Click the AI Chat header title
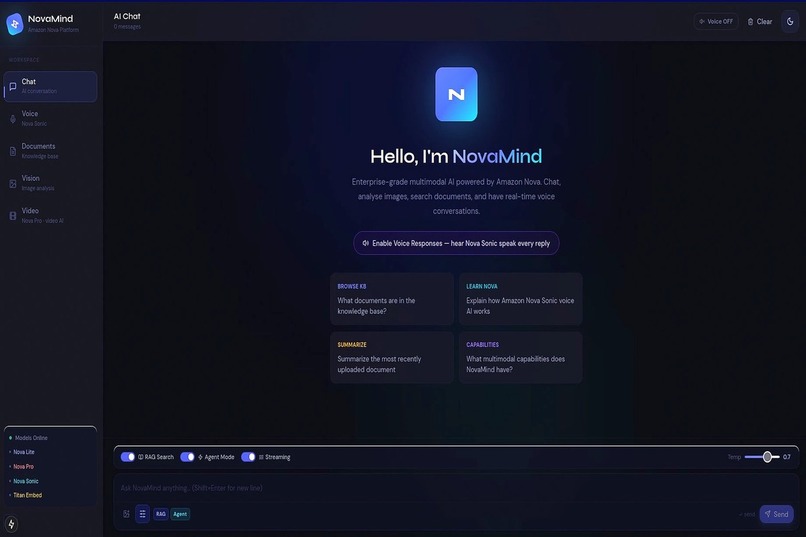 127,16
